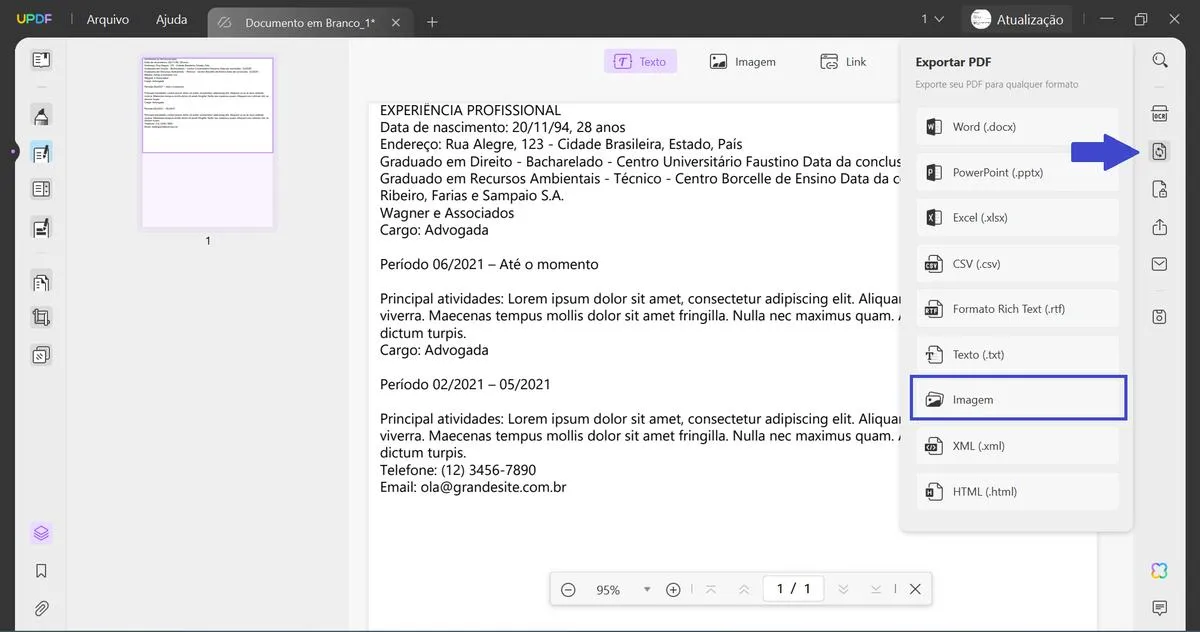
Task: Select the Link editing mode
Action: [x=843, y=61]
